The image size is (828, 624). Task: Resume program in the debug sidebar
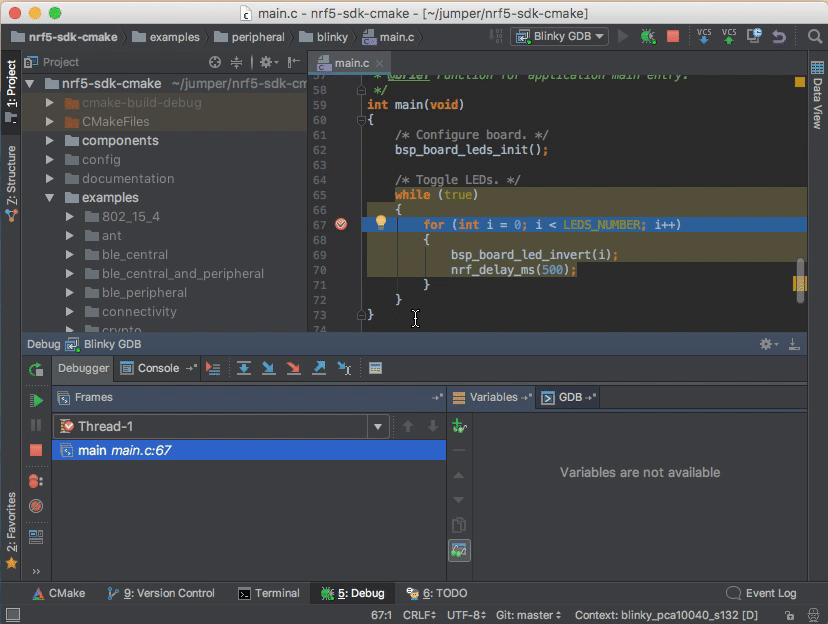pyautogui.click(x=36, y=400)
